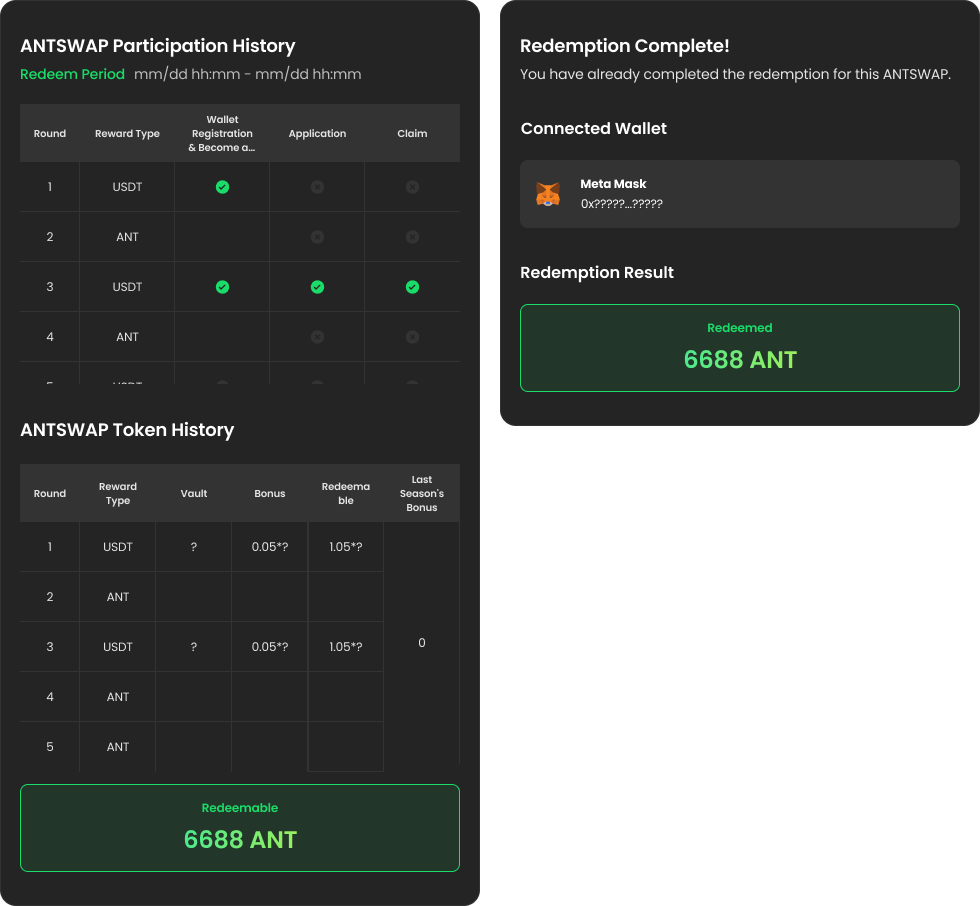Click 'Application' column header in Participation History
This screenshot has width=980, height=906.
point(317,133)
